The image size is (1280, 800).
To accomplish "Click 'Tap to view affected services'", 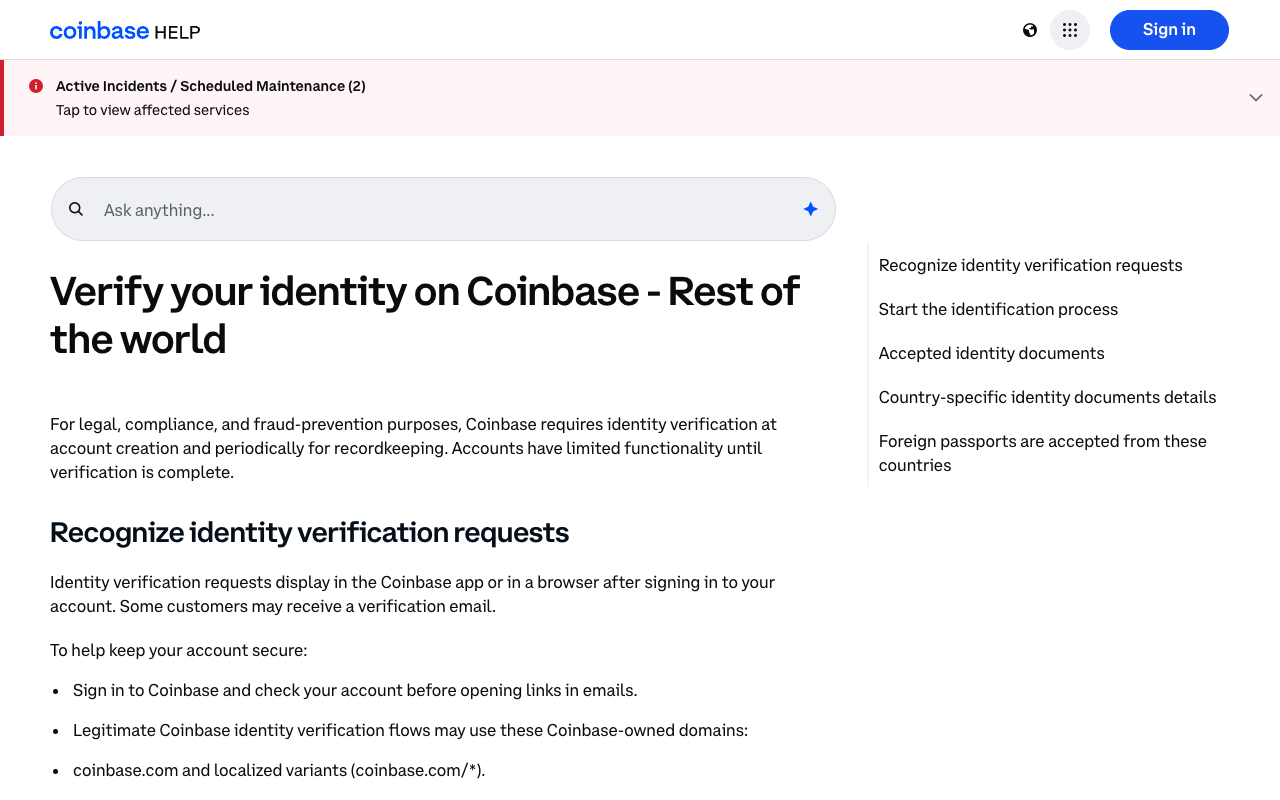I will [153, 110].
